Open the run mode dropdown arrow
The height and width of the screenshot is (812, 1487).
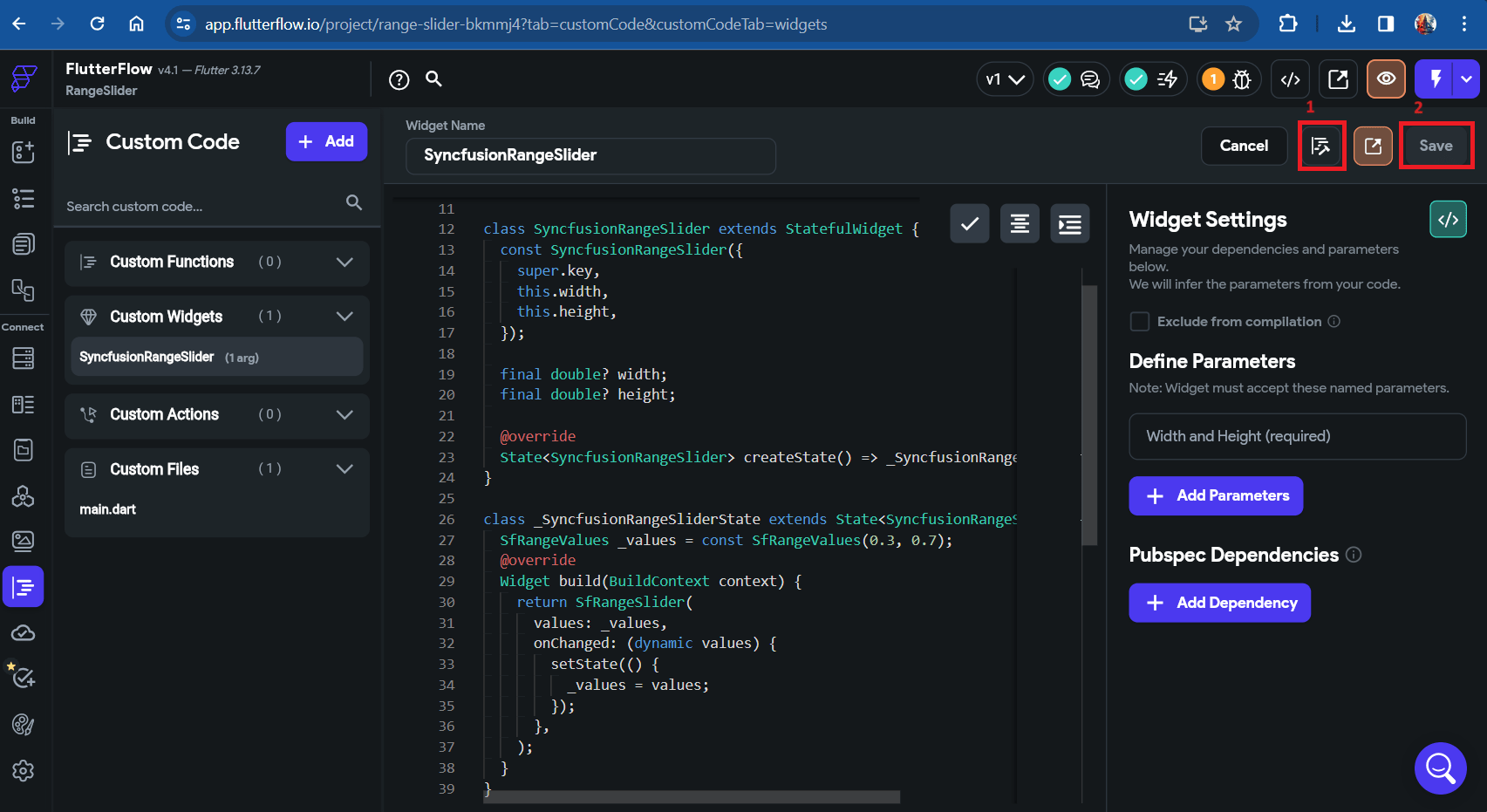tap(1467, 78)
